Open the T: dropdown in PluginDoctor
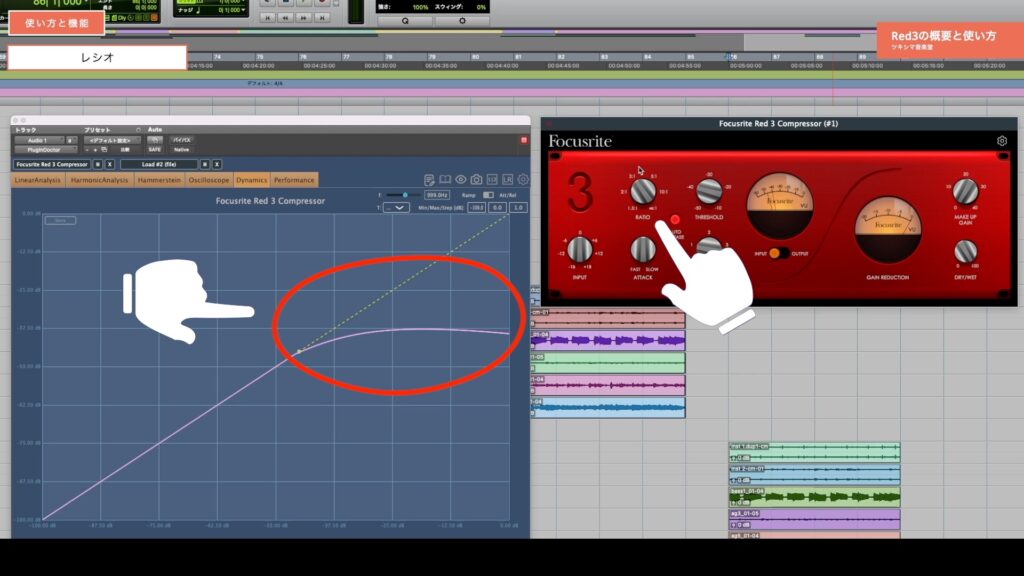The width and height of the screenshot is (1024, 576). (x=396, y=208)
